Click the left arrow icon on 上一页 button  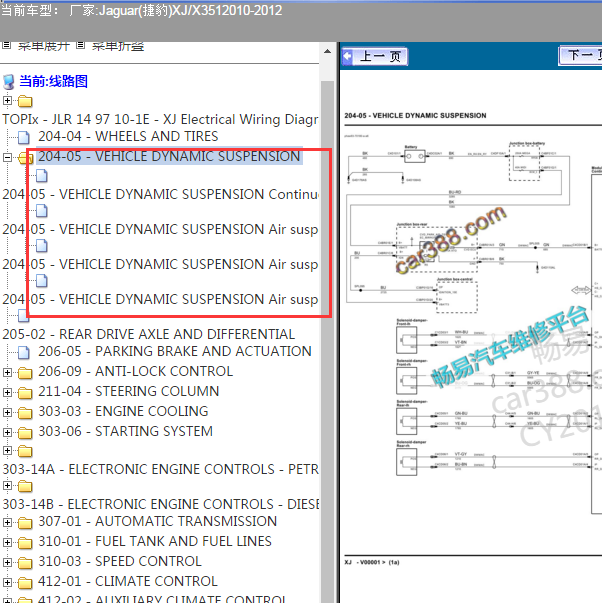[x=347, y=57]
